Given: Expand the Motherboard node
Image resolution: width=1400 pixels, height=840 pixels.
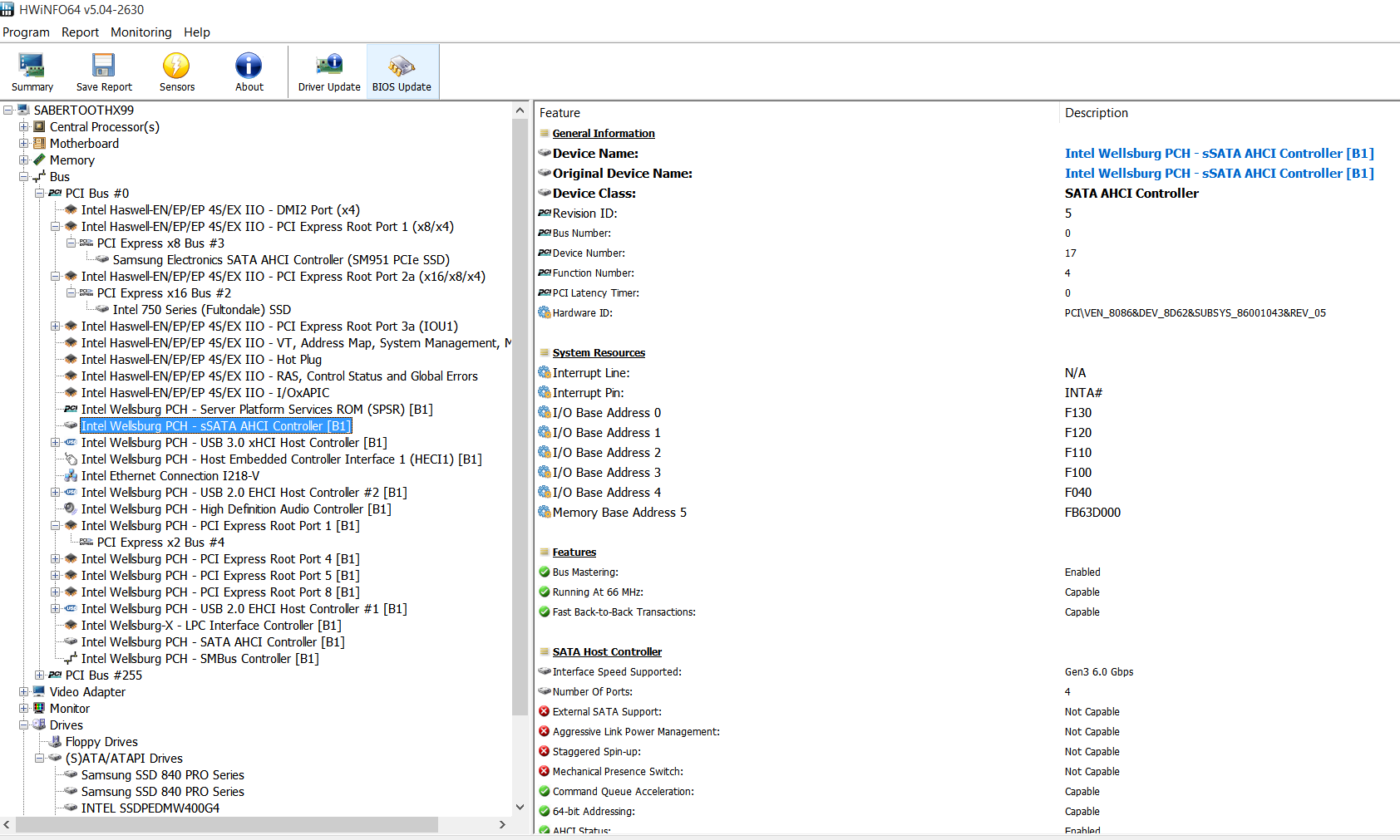Looking at the screenshot, I should (23, 143).
